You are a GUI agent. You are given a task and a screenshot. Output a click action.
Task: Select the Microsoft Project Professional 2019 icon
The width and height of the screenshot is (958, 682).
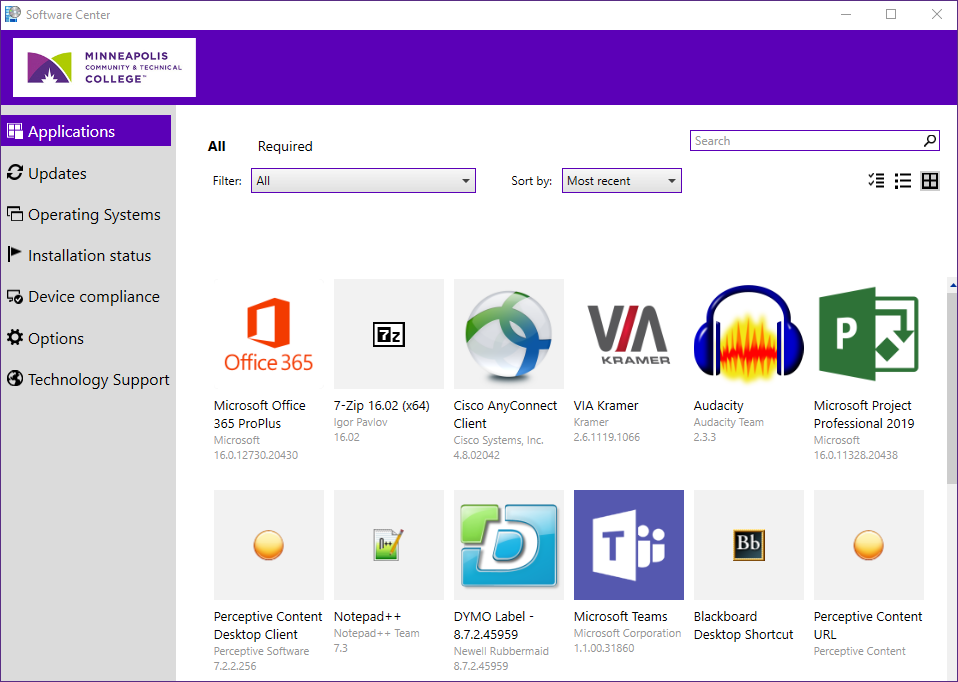(869, 334)
